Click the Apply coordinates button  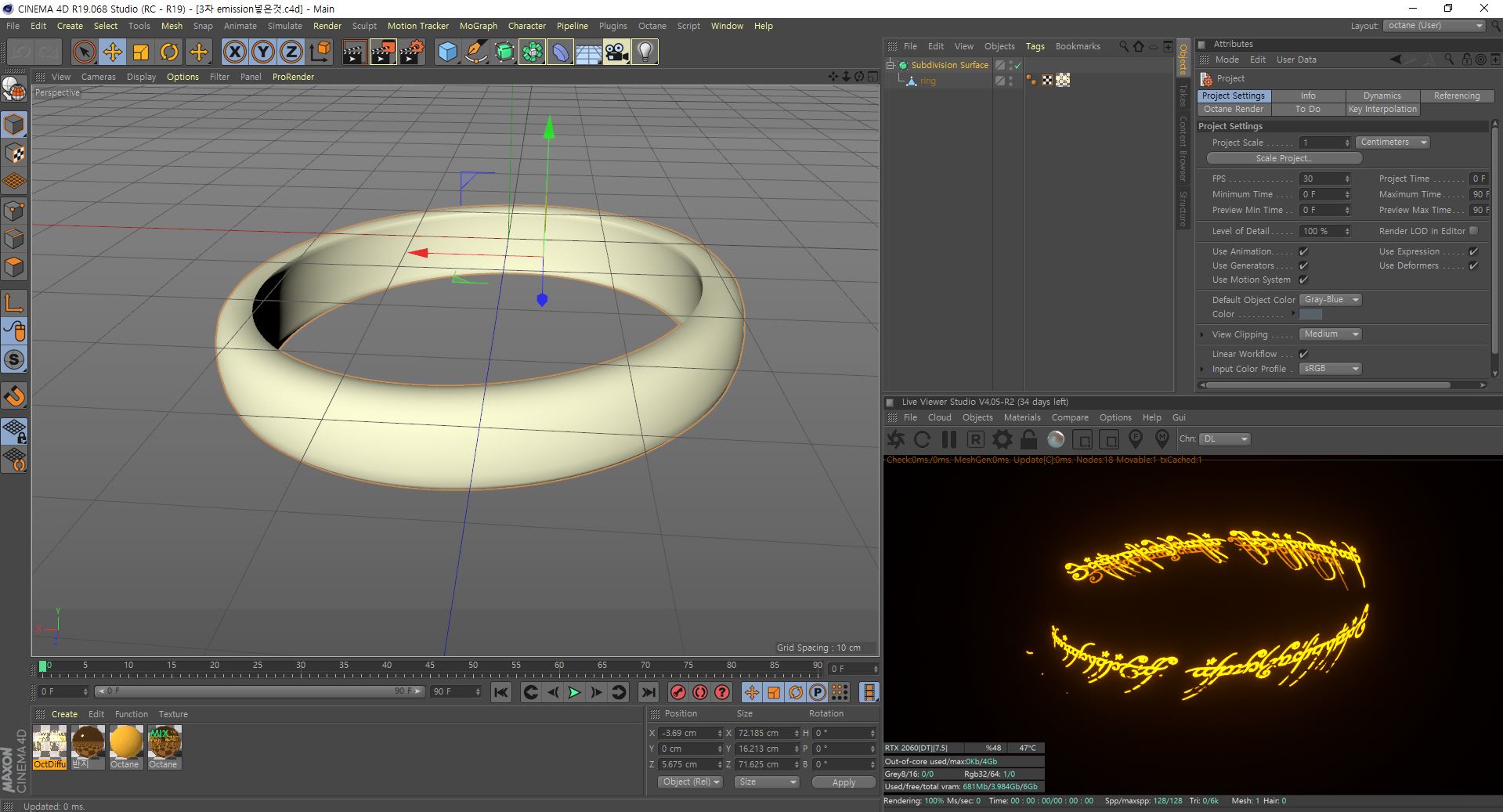coord(844,782)
